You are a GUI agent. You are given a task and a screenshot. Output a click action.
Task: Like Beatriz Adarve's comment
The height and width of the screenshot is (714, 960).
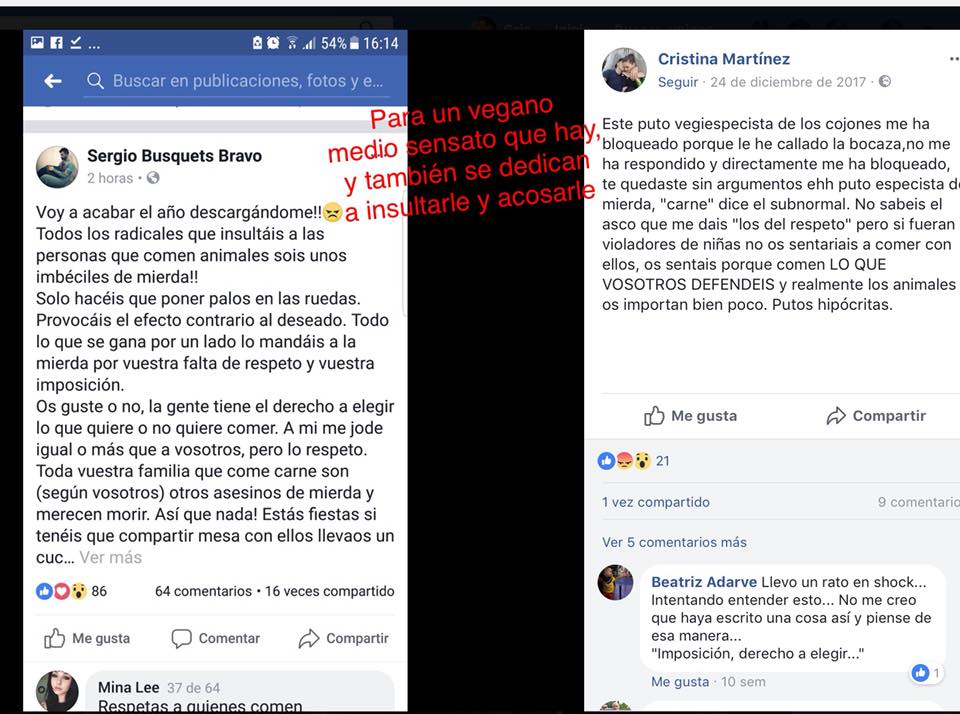(x=680, y=682)
